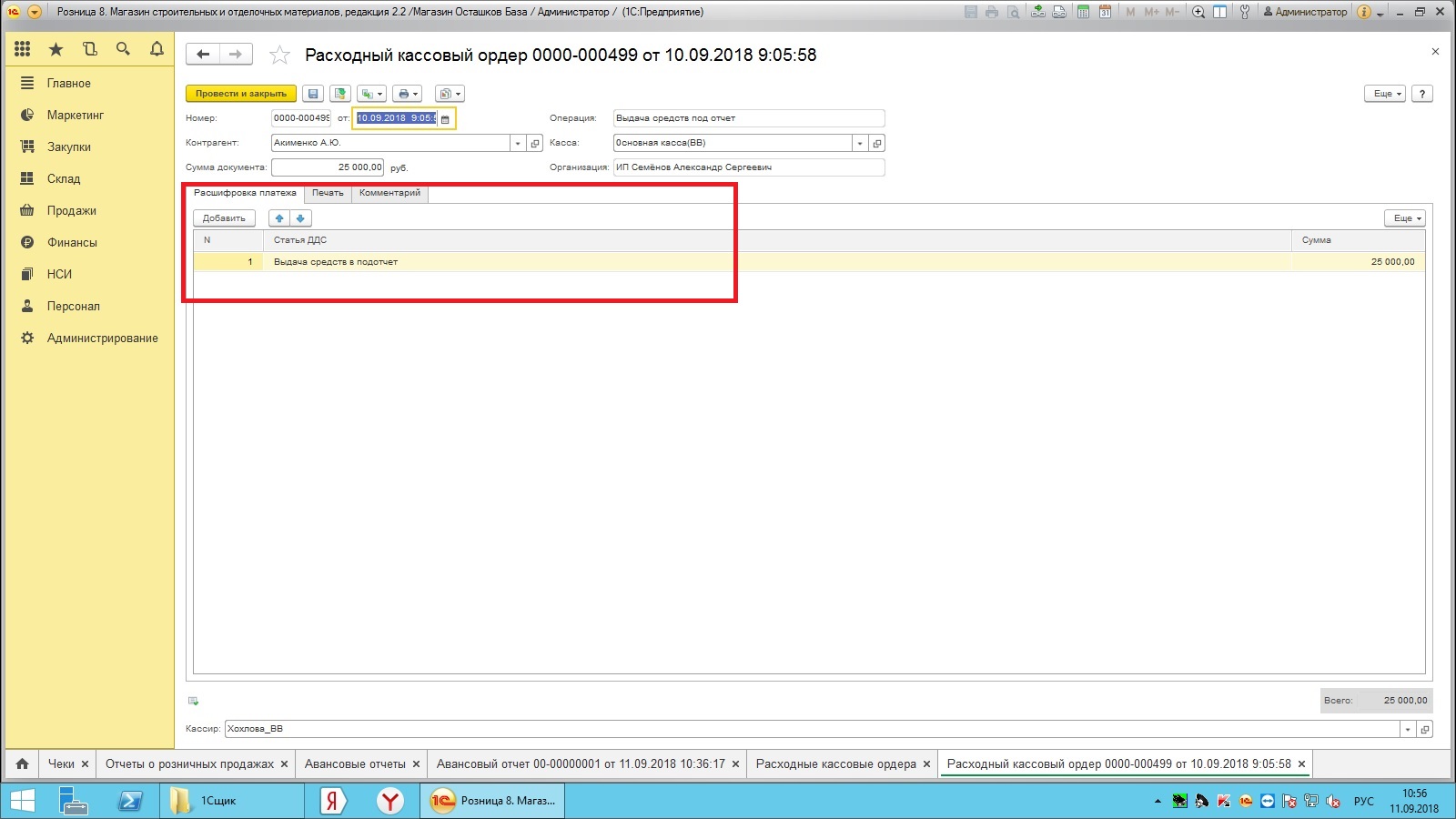This screenshot has height=819, width=1456.
Task: Expand the Кассир dropdown arrow
Action: point(1408,730)
